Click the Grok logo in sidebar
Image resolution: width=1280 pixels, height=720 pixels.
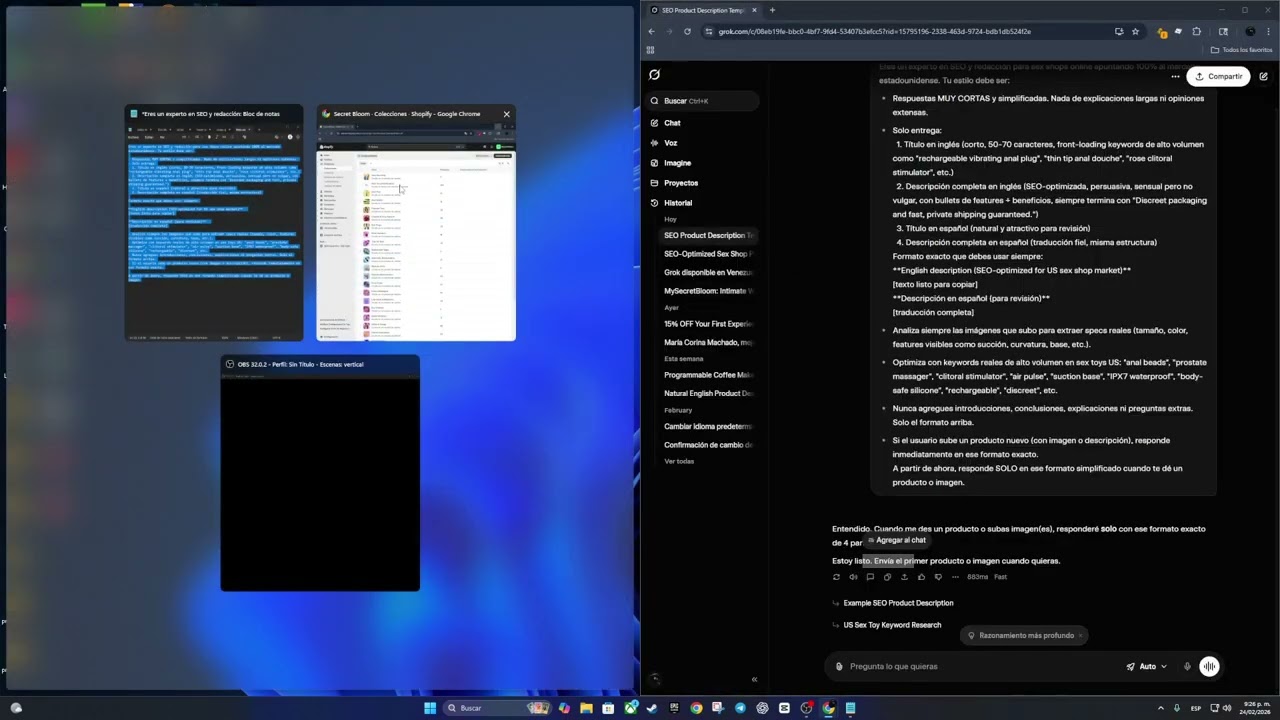click(x=654, y=75)
